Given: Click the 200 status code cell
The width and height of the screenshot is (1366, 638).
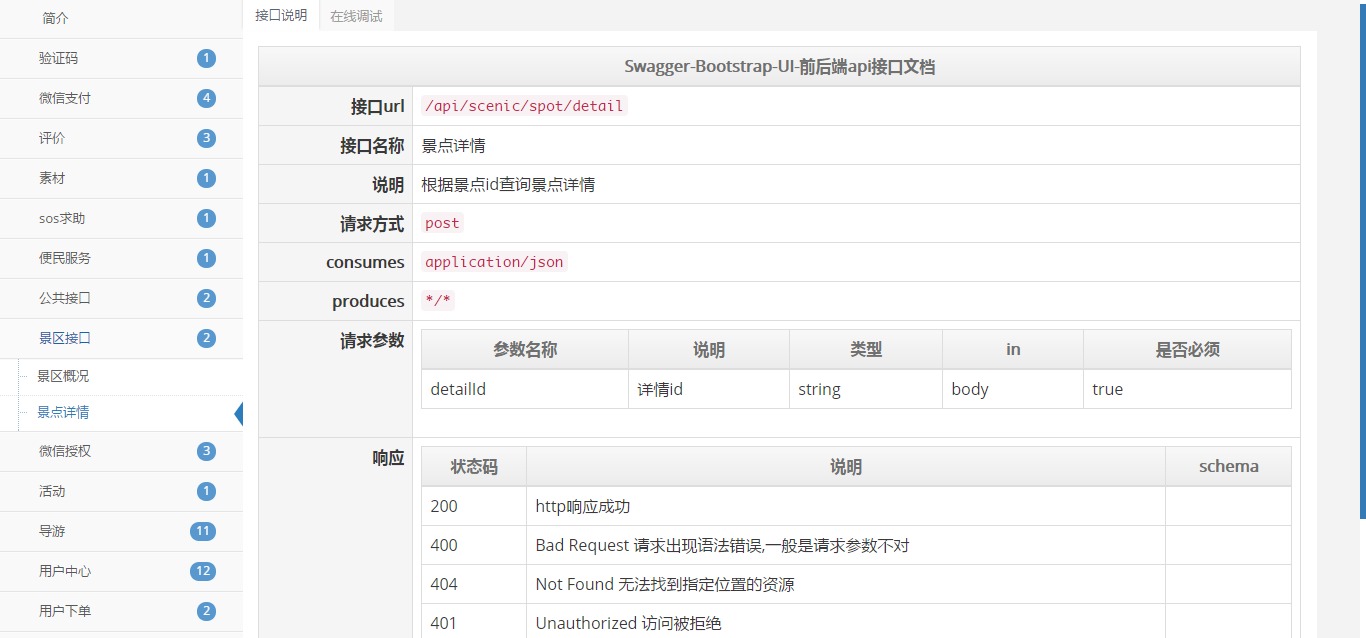Looking at the screenshot, I should pyautogui.click(x=474, y=506).
